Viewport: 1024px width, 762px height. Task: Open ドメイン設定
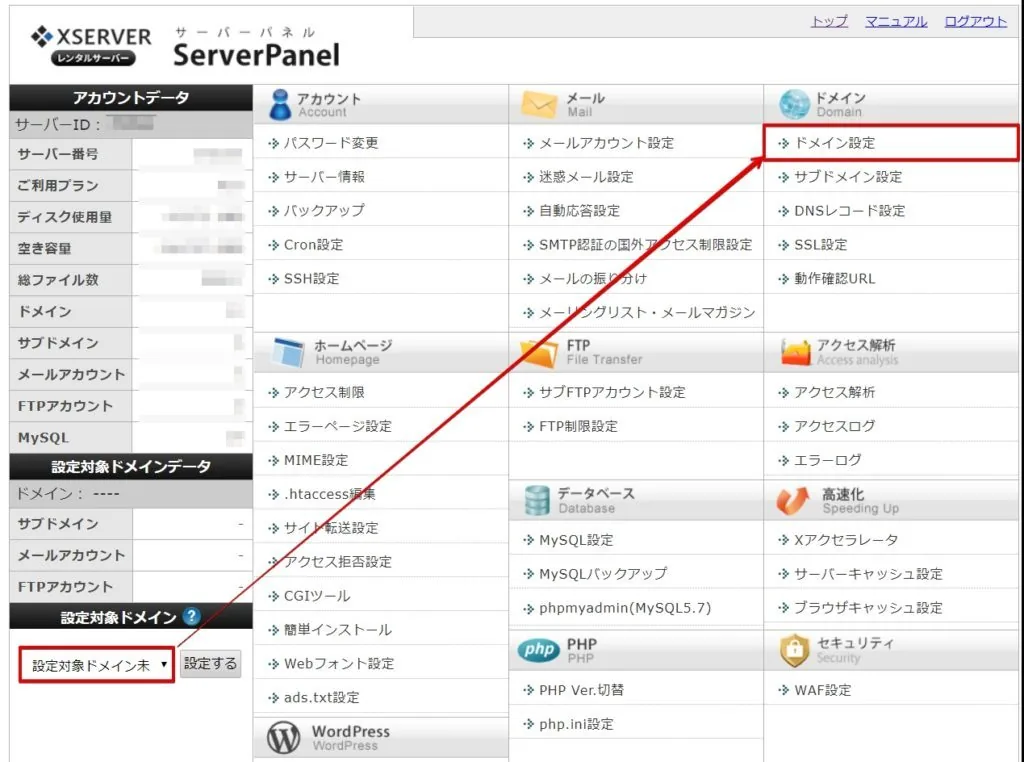[834, 143]
